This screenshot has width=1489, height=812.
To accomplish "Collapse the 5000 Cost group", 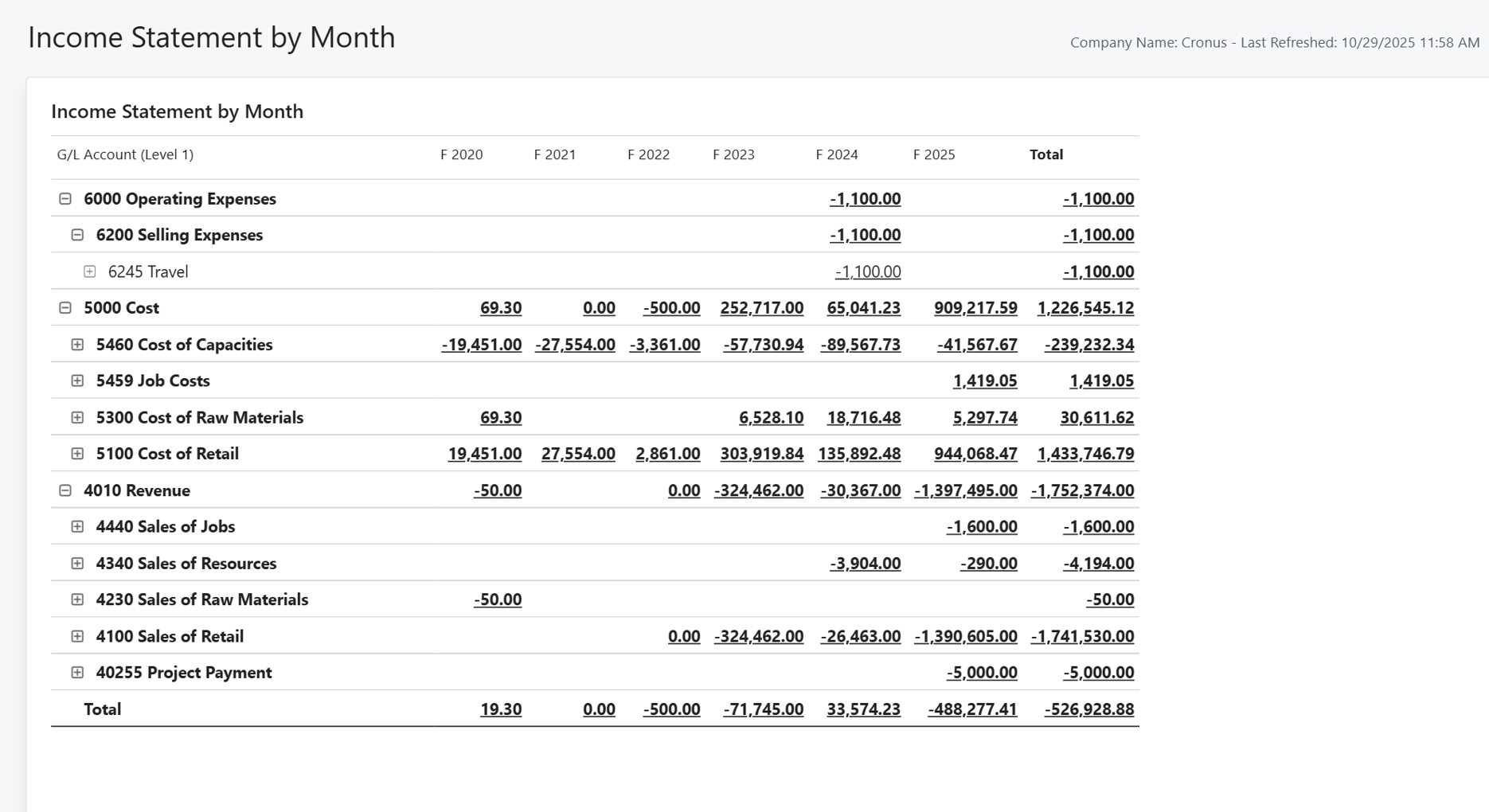I will (x=65, y=308).
